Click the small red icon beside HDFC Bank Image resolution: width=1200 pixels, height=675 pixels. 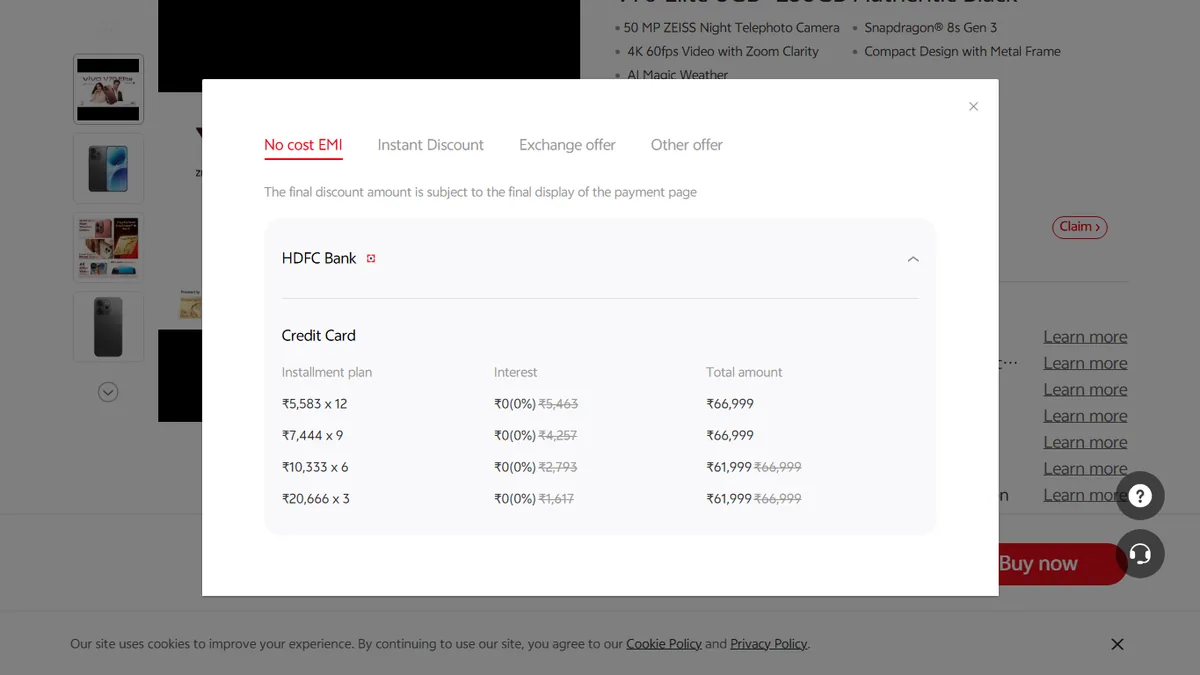371,258
